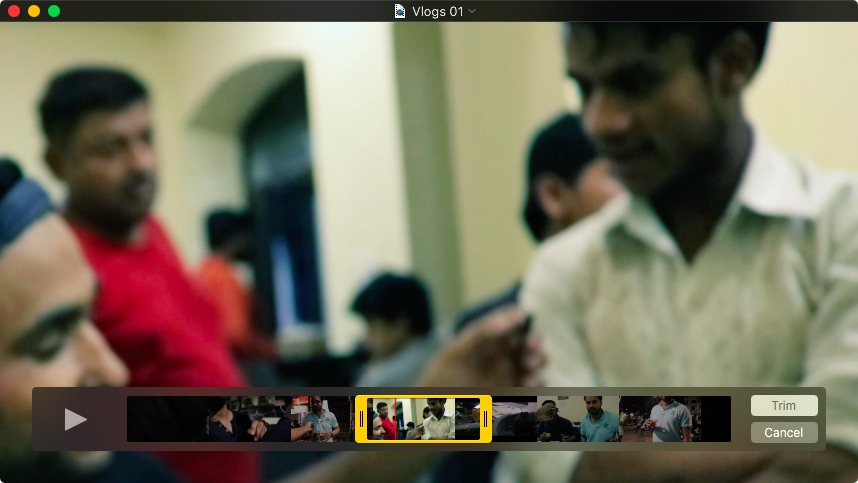Click the dark first frame of the timeline

[167, 419]
